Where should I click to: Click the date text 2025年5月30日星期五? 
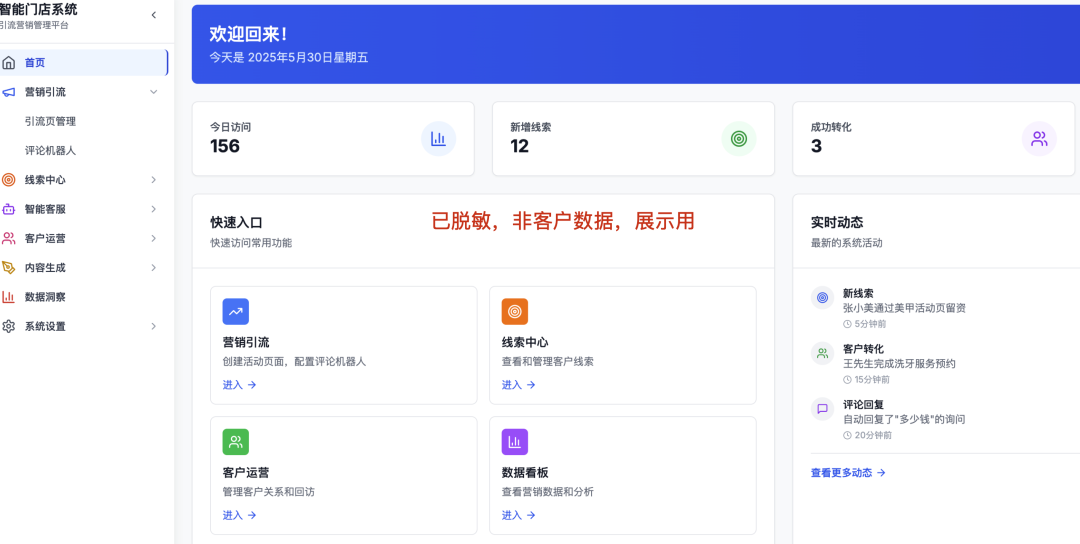point(308,58)
